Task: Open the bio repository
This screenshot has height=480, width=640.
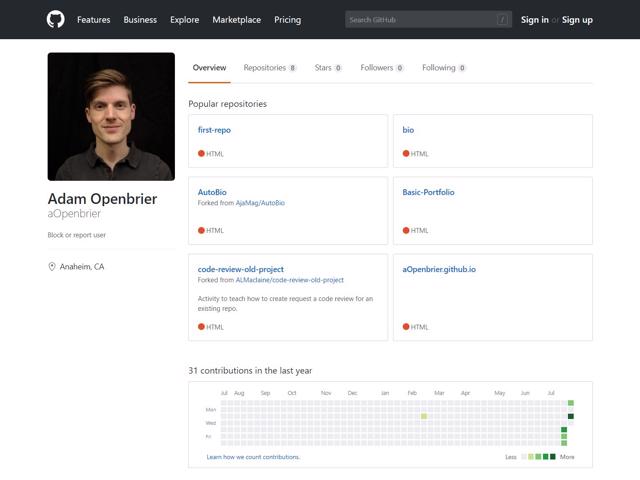Action: (x=408, y=130)
